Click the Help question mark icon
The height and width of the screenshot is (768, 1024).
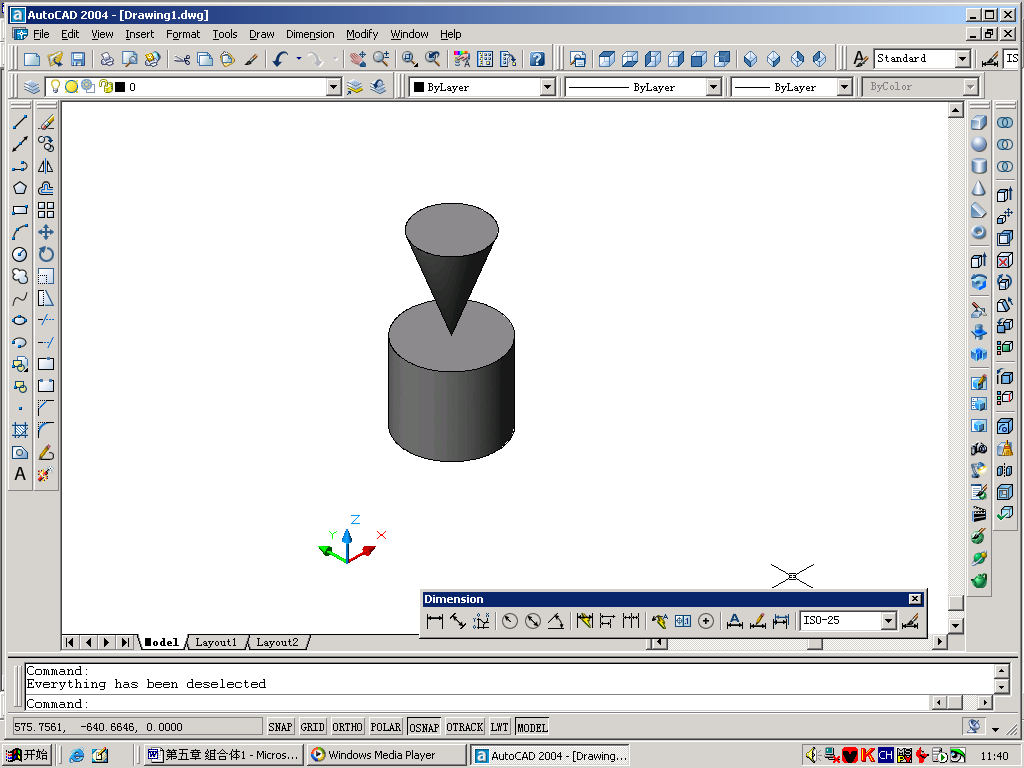tap(537, 59)
